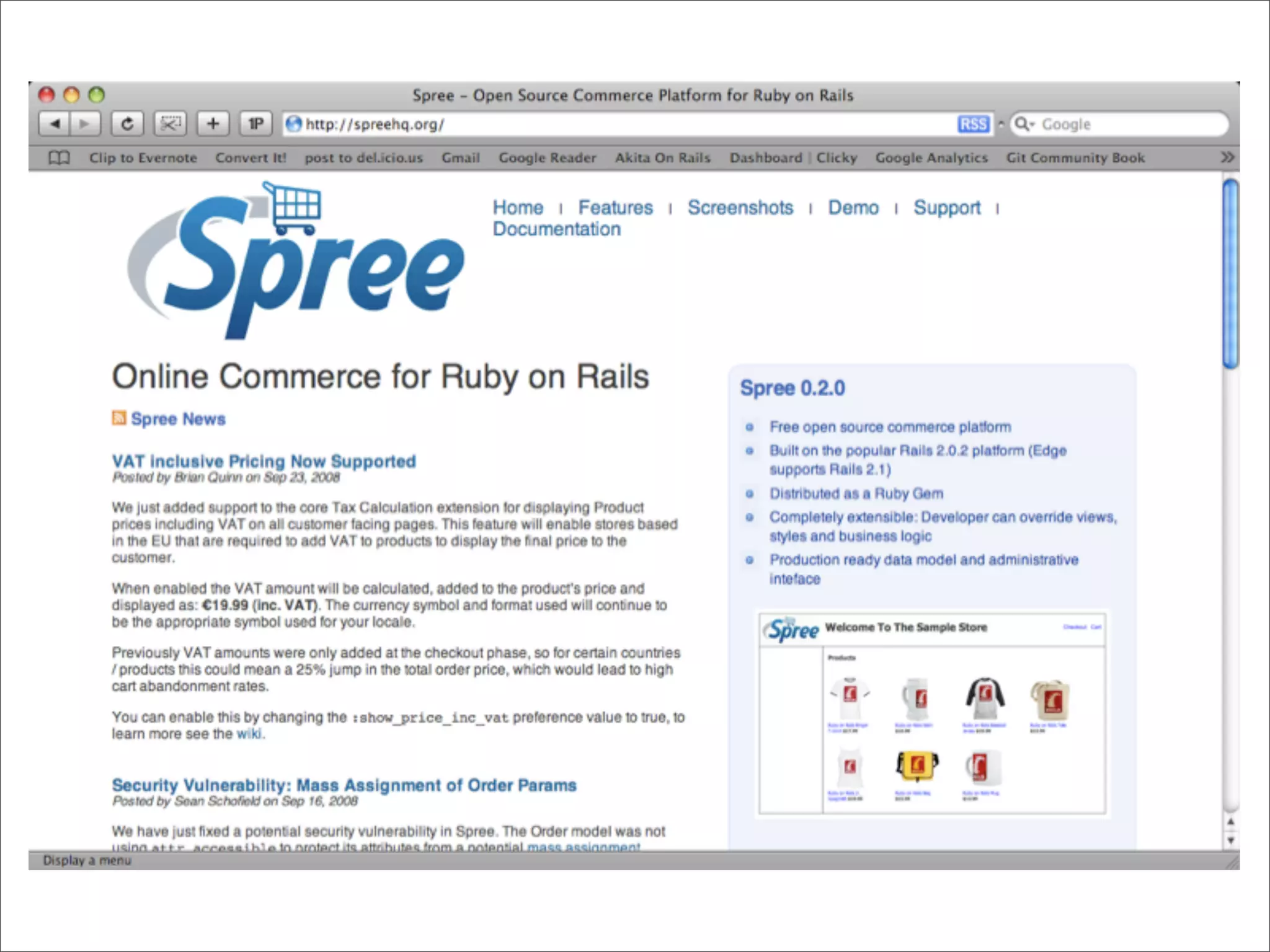Open the Git Community Book bookmark

1075,158
